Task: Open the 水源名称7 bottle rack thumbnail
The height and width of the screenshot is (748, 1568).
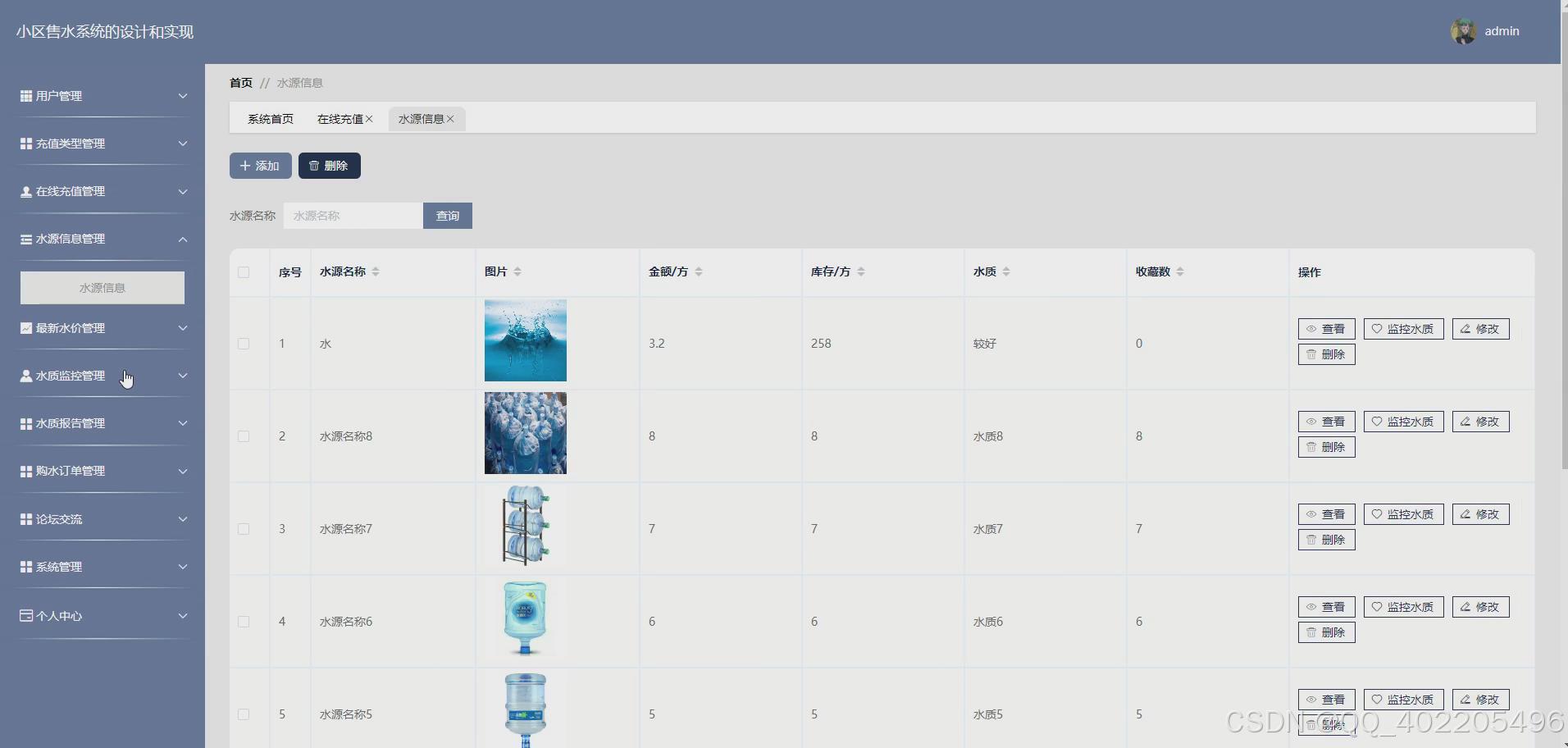Action: pos(526,526)
